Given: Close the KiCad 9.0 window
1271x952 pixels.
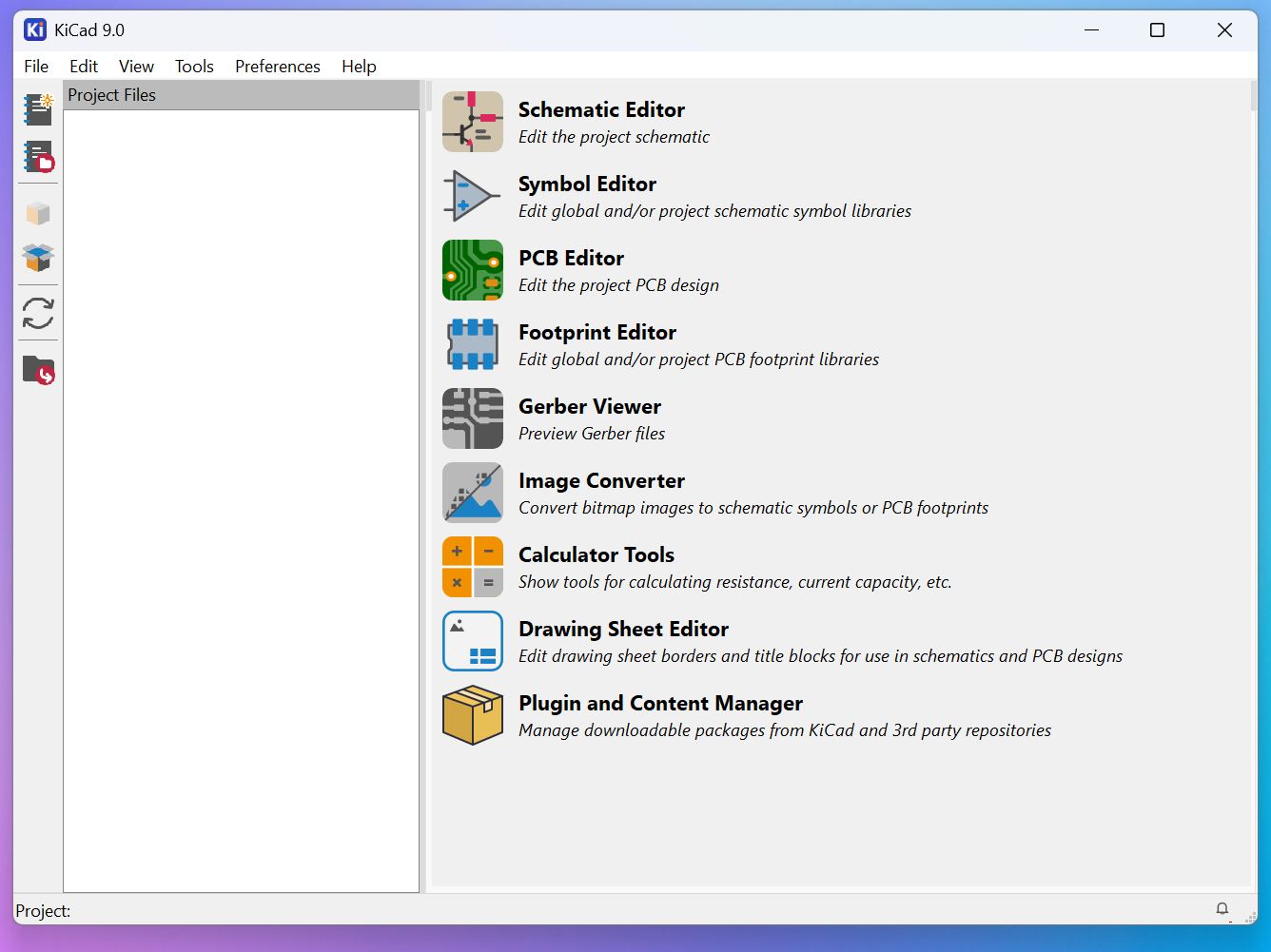Looking at the screenshot, I should 1224,30.
